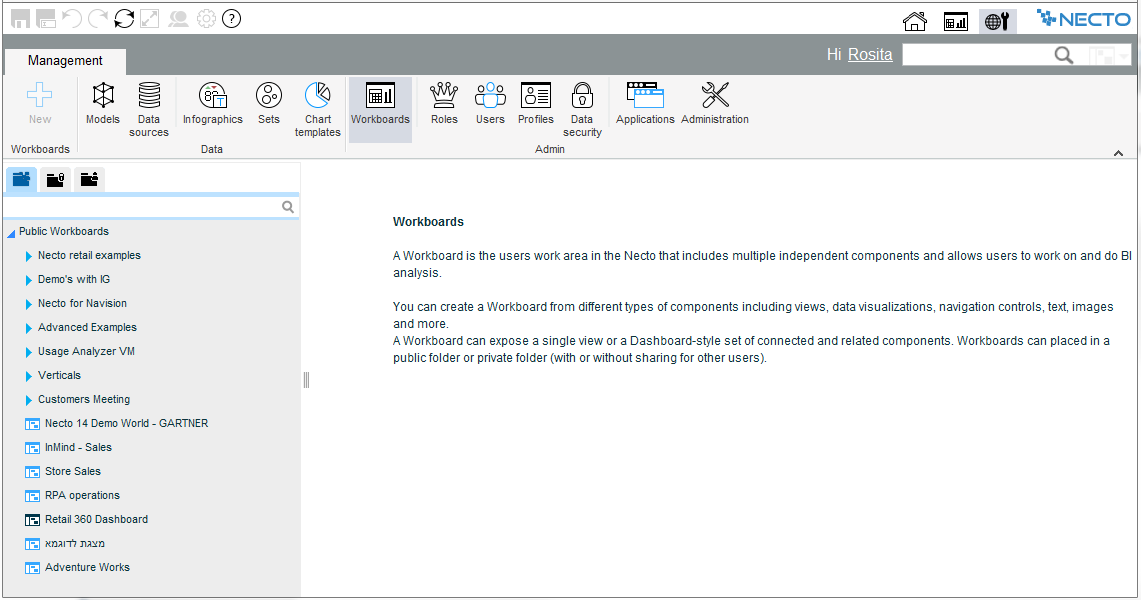The height and width of the screenshot is (600, 1141).
Task: Click the refresh icon in the top toolbar
Action: click(x=124, y=19)
